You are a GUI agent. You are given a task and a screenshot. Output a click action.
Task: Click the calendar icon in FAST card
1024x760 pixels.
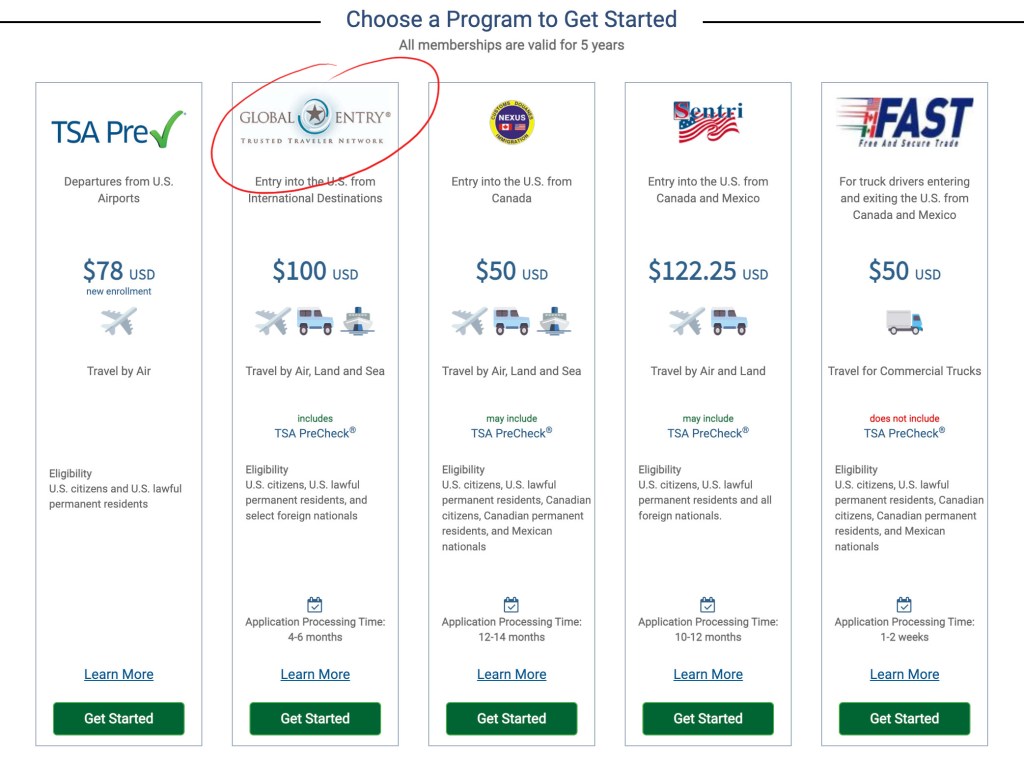904,604
